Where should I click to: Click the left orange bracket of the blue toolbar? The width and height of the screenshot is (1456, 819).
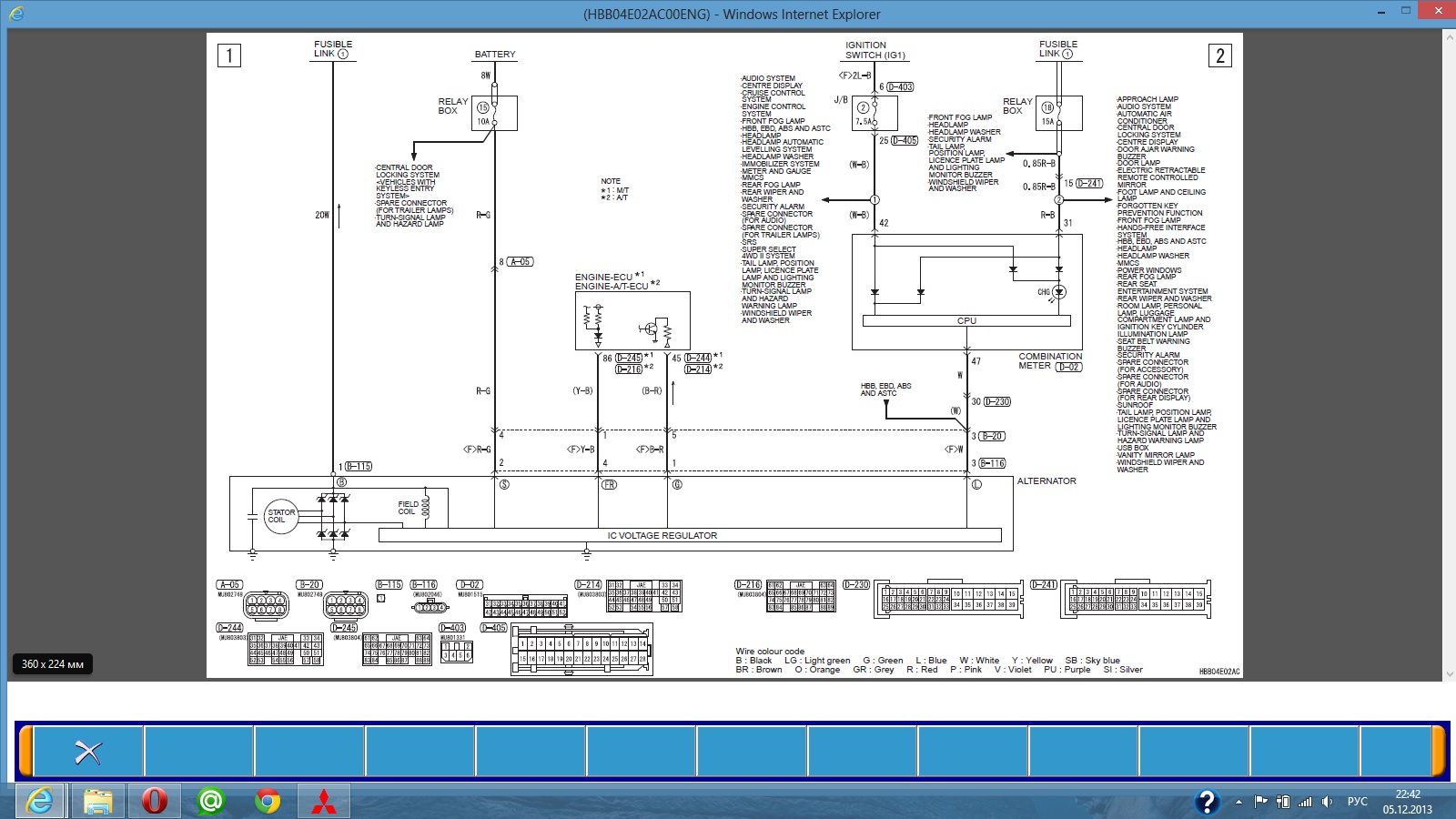coord(25,752)
